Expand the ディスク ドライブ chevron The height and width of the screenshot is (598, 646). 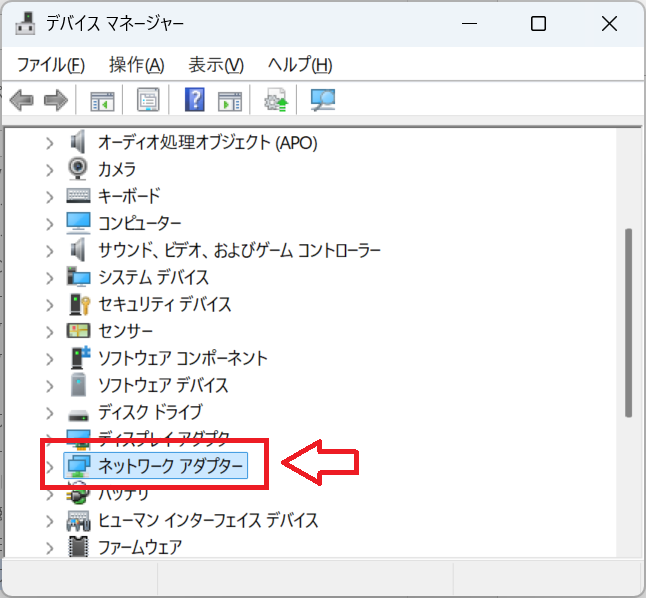pos(50,413)
